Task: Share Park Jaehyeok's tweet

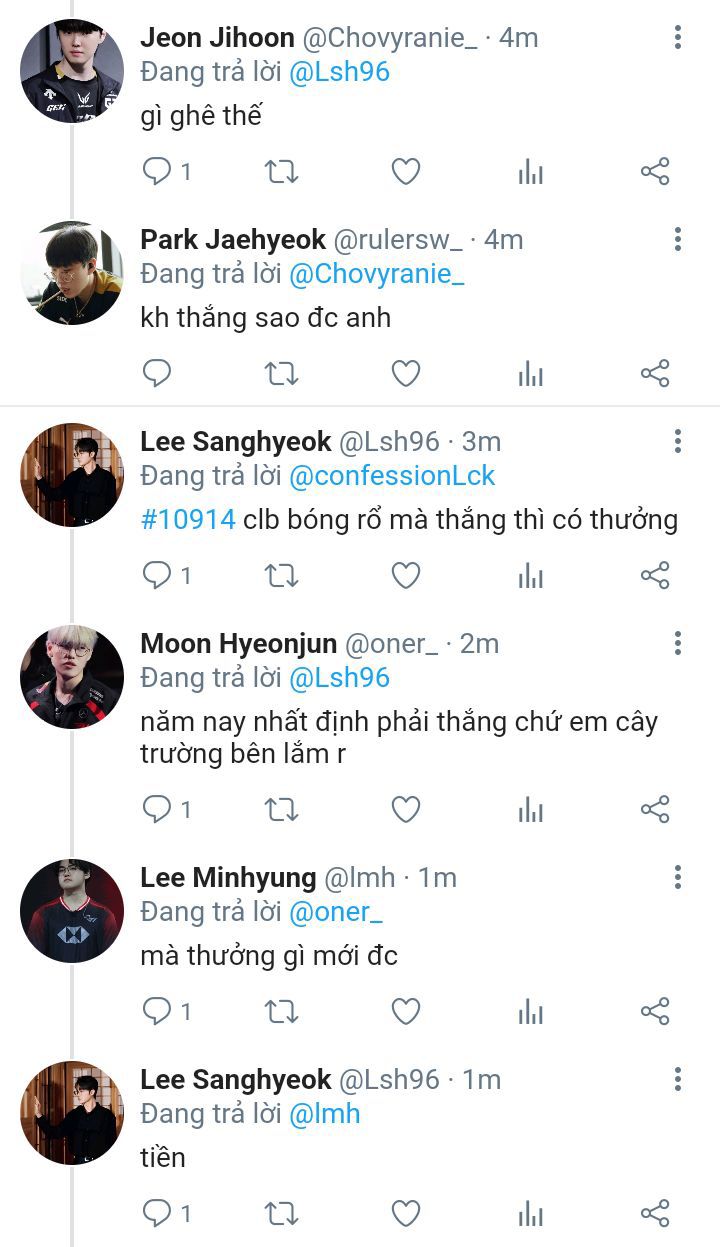Action: tap(655, 374)
